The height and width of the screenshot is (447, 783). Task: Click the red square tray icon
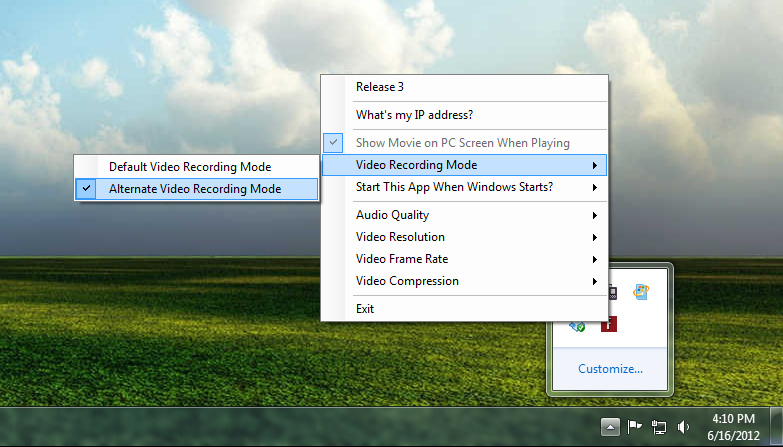click(609, 323)
